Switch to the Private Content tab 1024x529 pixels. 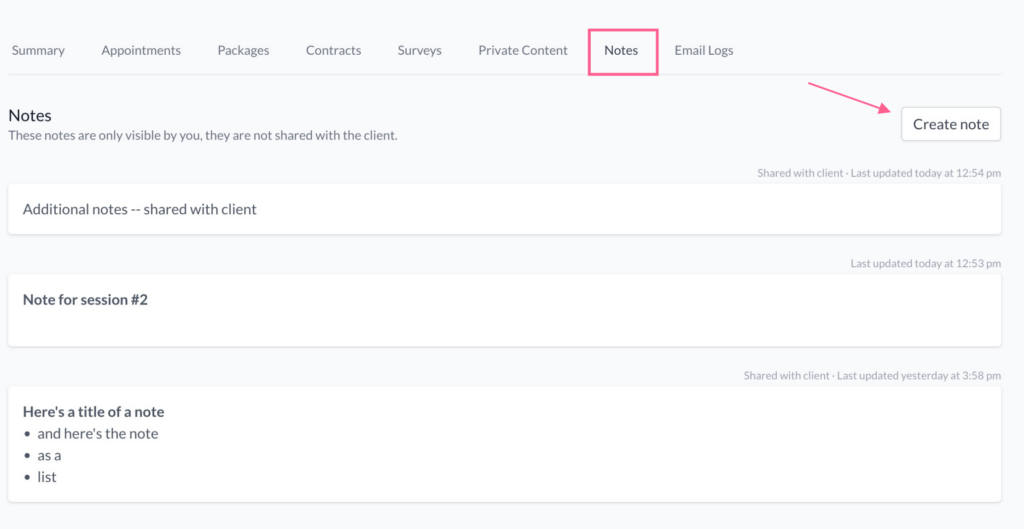(x=522, y=50)
